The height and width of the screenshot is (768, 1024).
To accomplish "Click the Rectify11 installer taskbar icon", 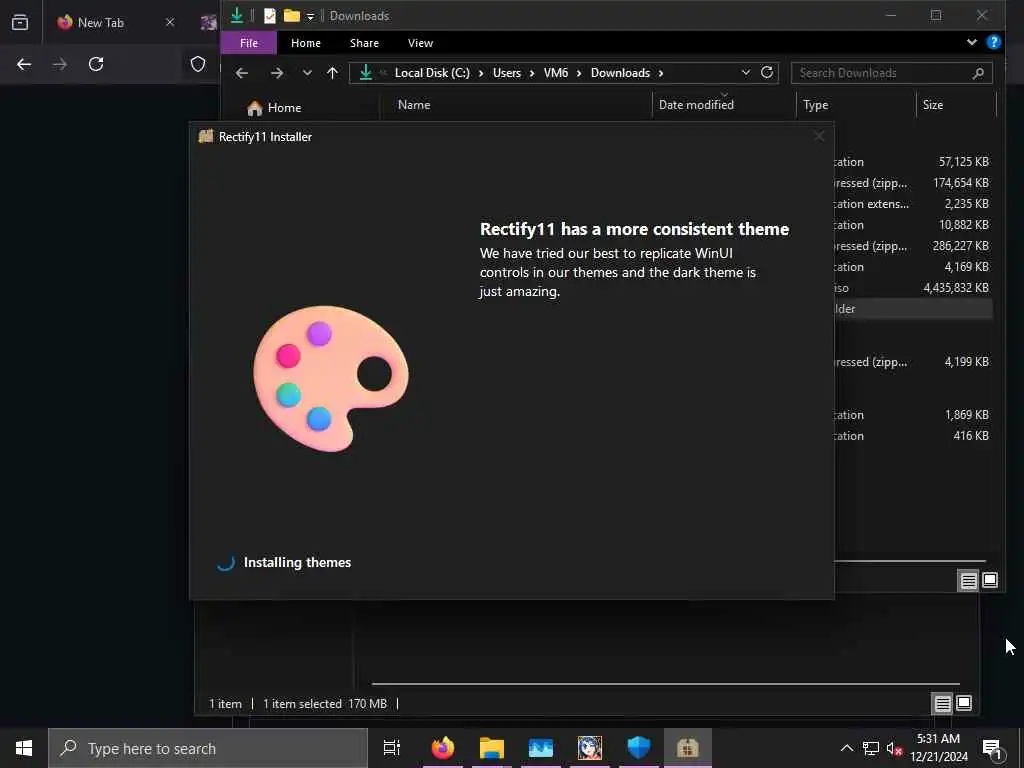I will tap(688, 748).
